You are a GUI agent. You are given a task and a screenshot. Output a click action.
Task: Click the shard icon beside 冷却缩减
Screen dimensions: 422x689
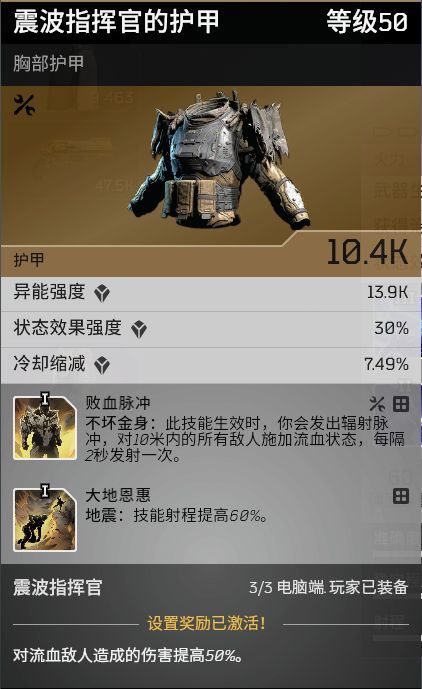click(x=102, y=365)
